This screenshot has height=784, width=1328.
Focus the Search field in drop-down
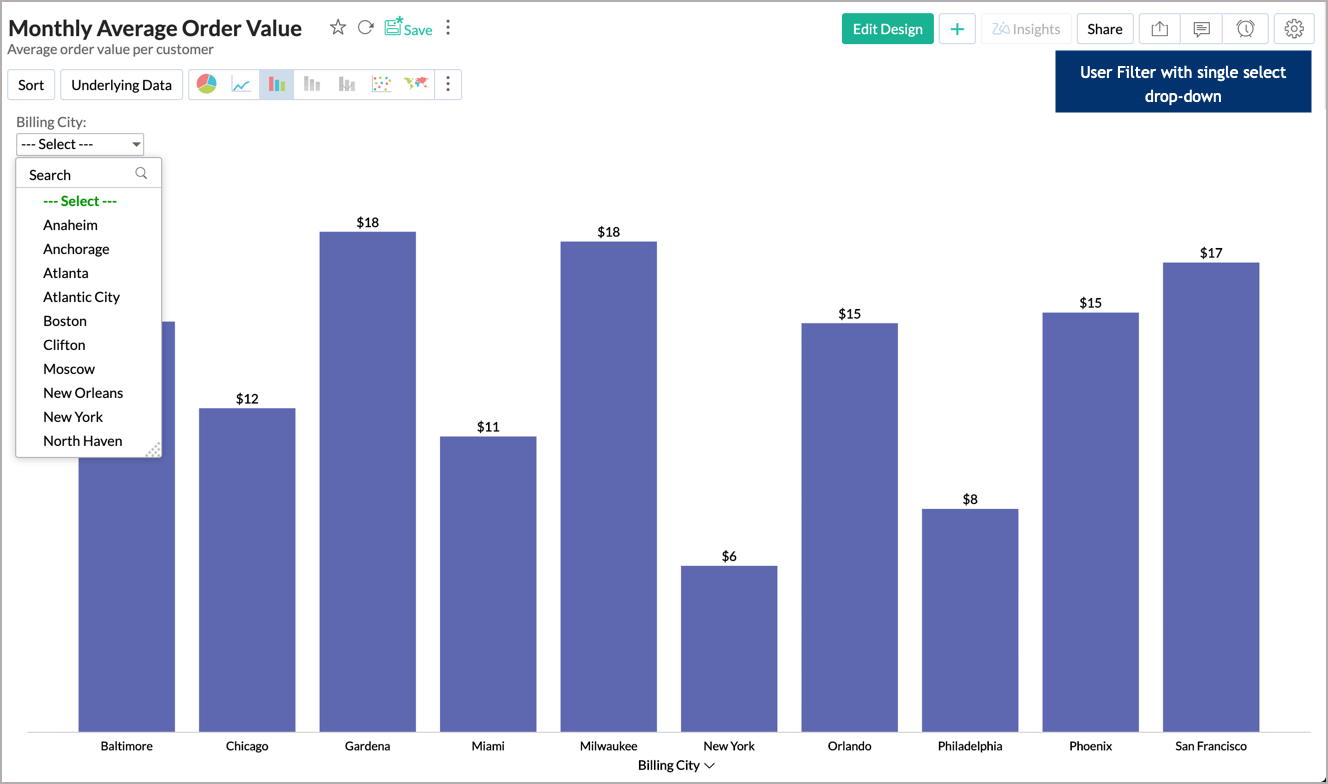(78, 174)
